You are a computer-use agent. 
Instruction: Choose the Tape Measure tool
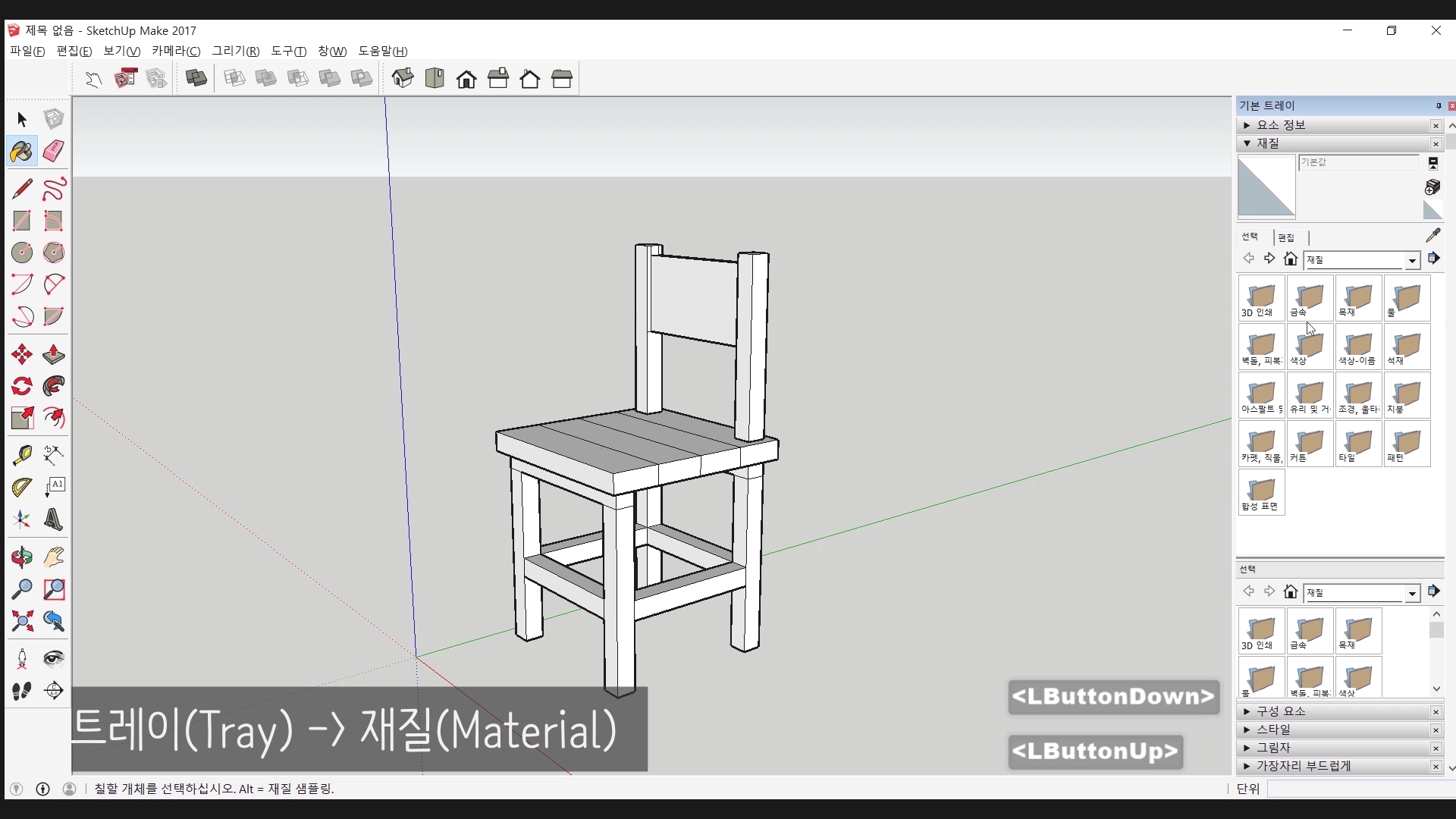tap(21, 454)
